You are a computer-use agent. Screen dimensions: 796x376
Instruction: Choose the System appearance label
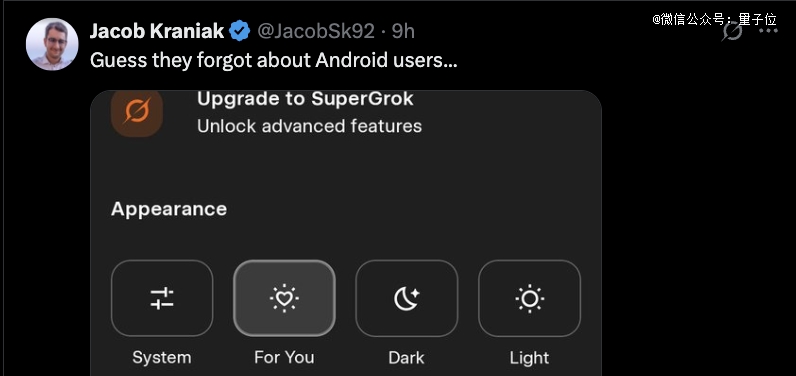pos(162,358)
